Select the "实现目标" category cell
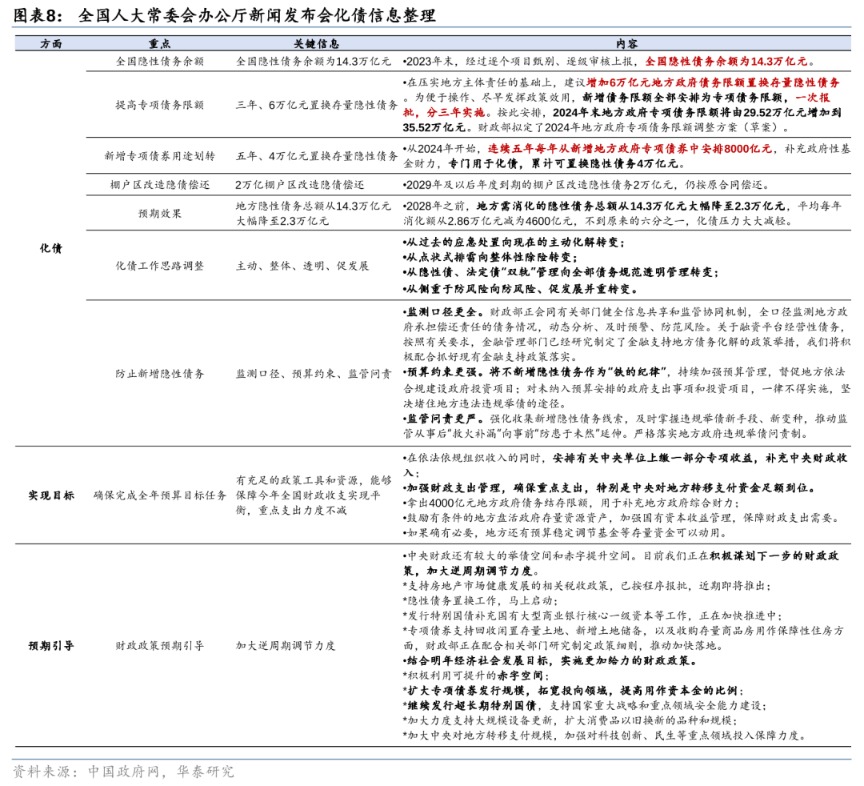Screen dimensions: 864x786 (50, 495)
